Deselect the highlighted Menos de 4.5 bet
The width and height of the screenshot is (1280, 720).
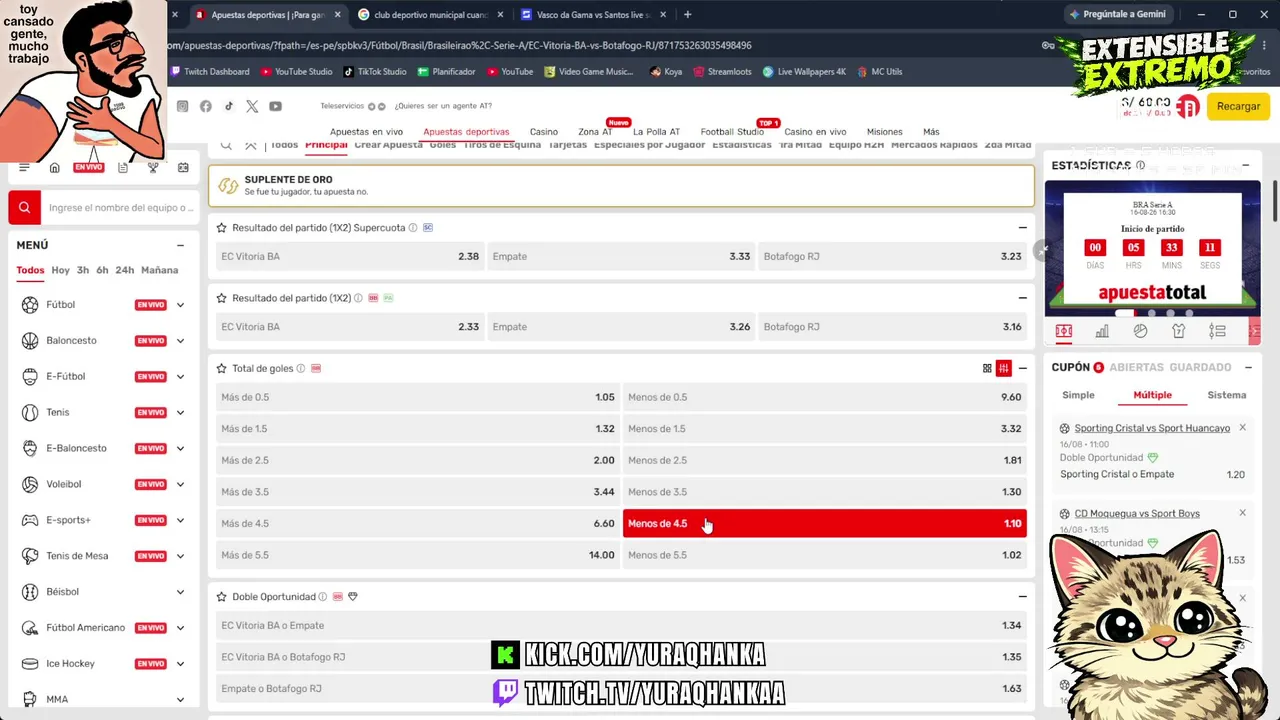(825, 523)
